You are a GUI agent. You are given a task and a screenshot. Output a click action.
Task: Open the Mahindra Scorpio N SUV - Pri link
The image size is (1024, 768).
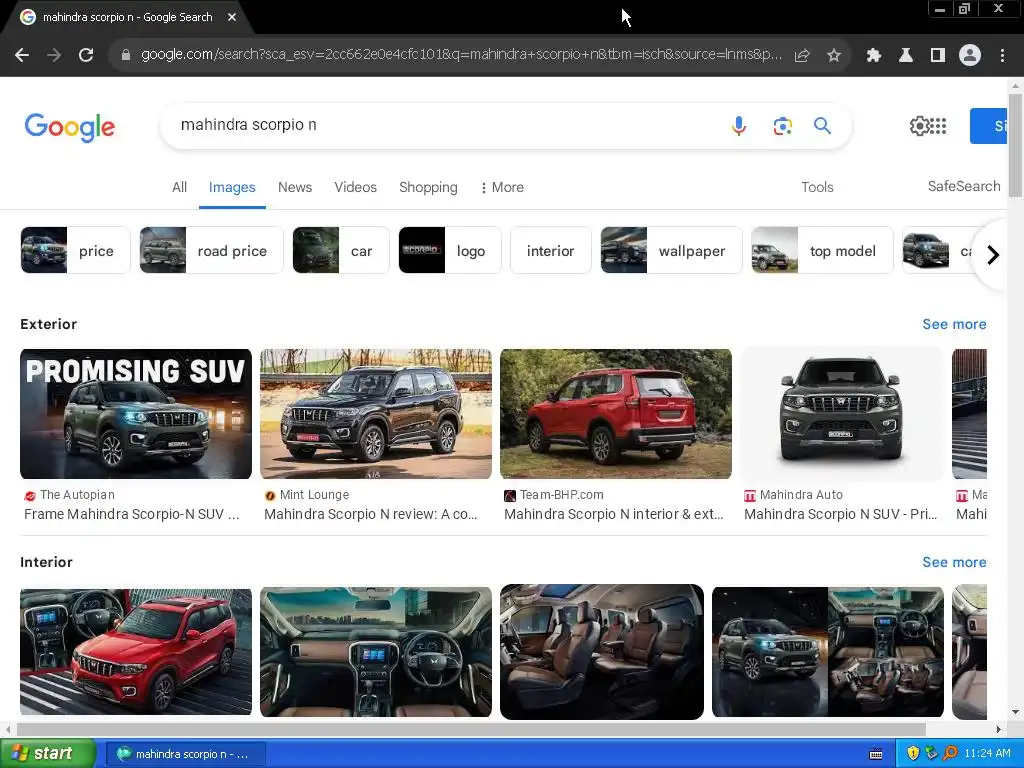(x=840, y=514)
